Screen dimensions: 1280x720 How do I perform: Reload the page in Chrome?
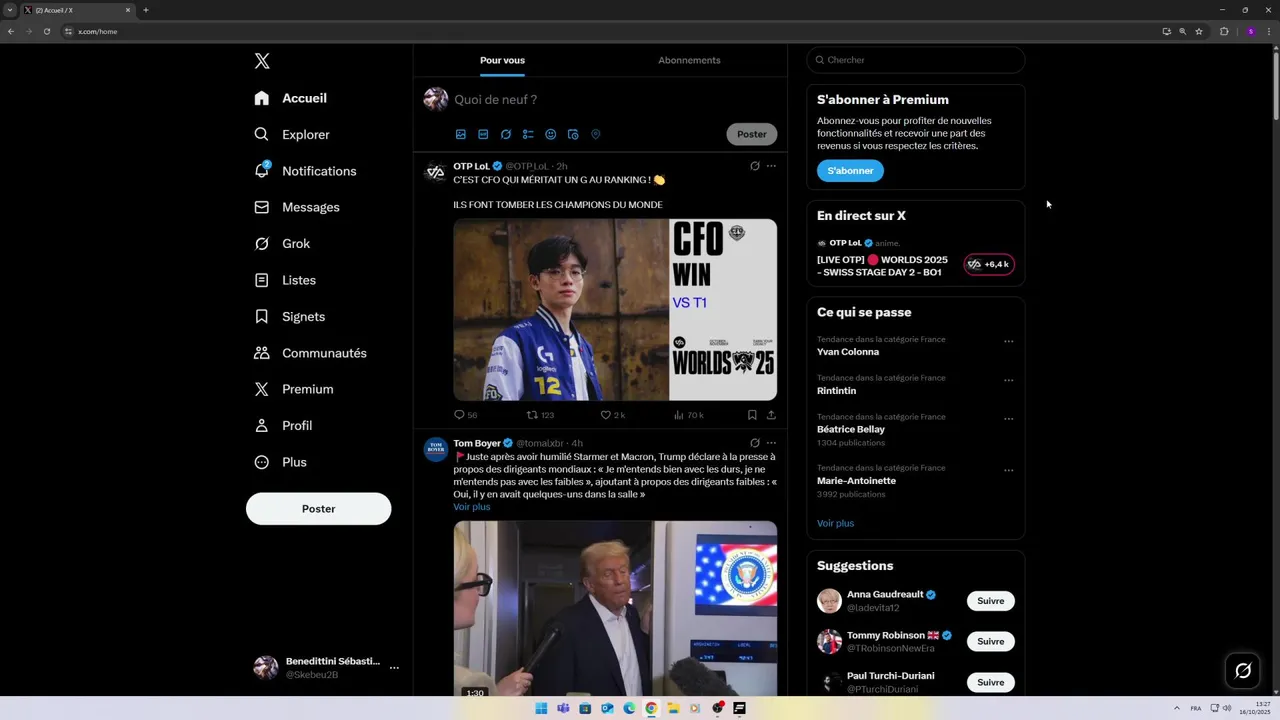47,31
